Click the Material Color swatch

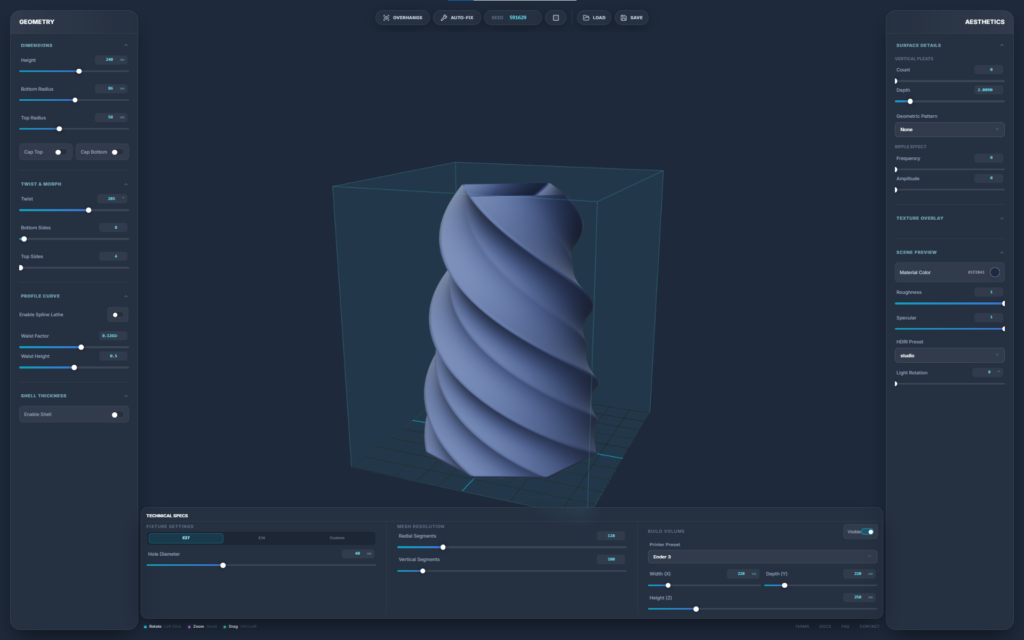[x=994, y=272]
